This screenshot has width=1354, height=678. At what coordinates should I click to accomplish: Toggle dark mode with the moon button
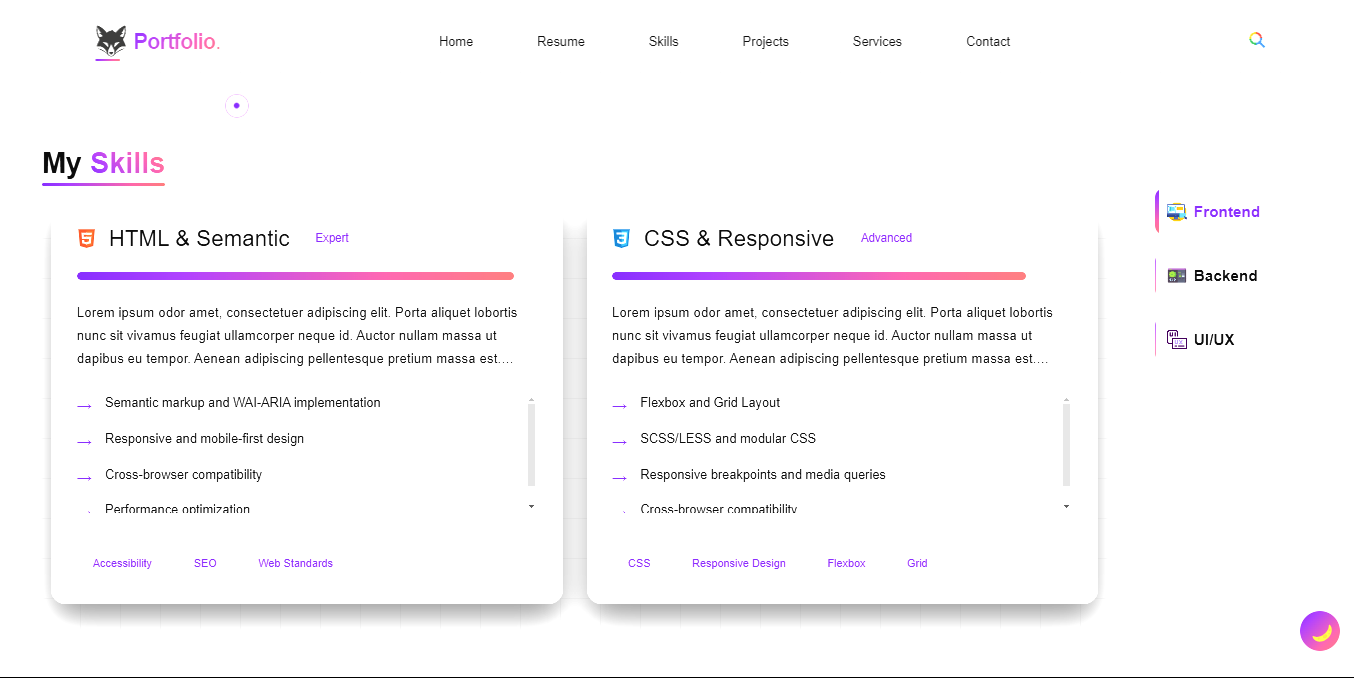click(1320, 631)
